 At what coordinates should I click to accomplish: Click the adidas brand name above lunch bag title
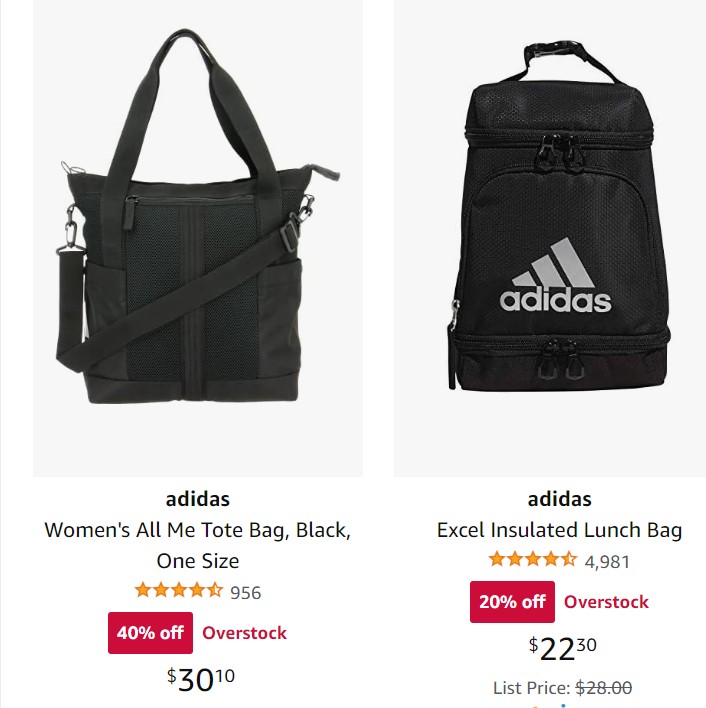[x=559, y=499]
